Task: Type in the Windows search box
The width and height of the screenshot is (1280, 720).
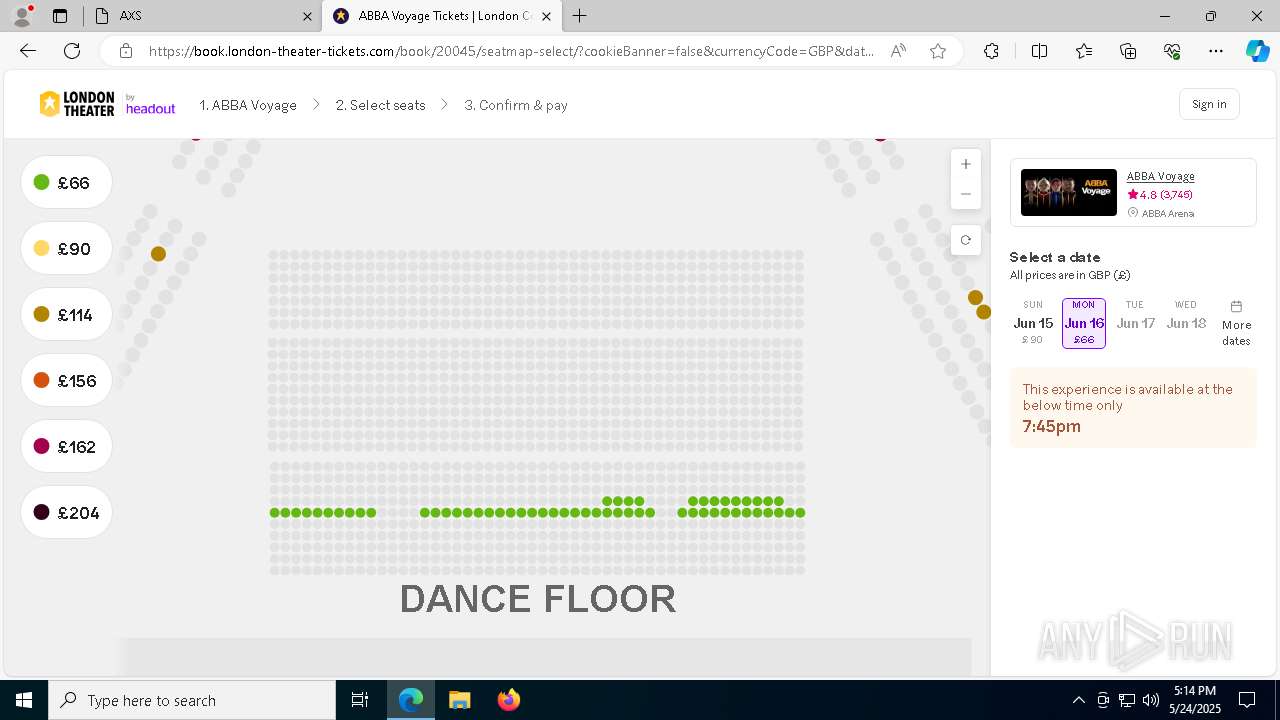Action: pyautogui.click(x=192, y=700)
